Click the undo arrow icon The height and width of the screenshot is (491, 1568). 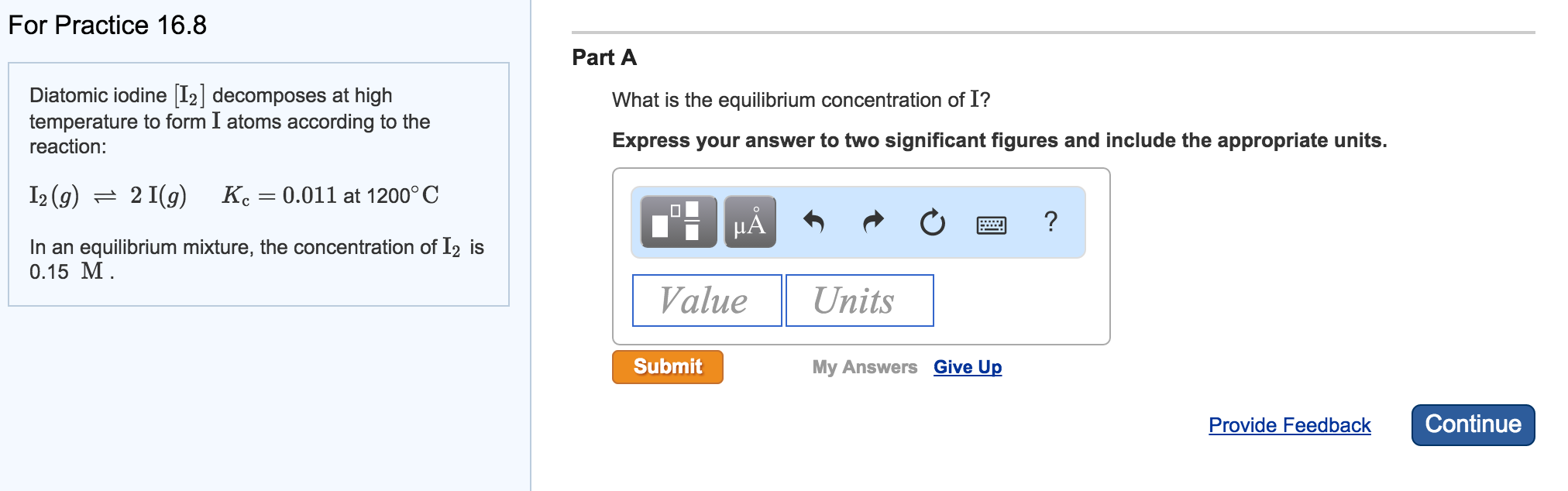tap(813, 222)
